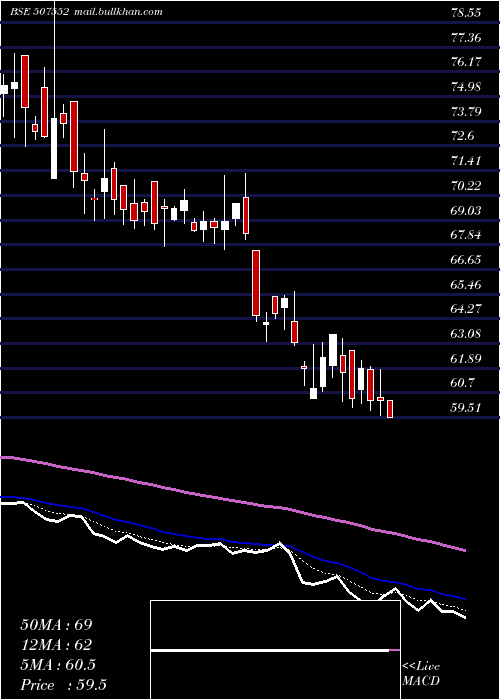Screen dimensions: 500x700
Task: Select the 70.22 price axis label
Action: pyautogui.click(x=466, y=185)
